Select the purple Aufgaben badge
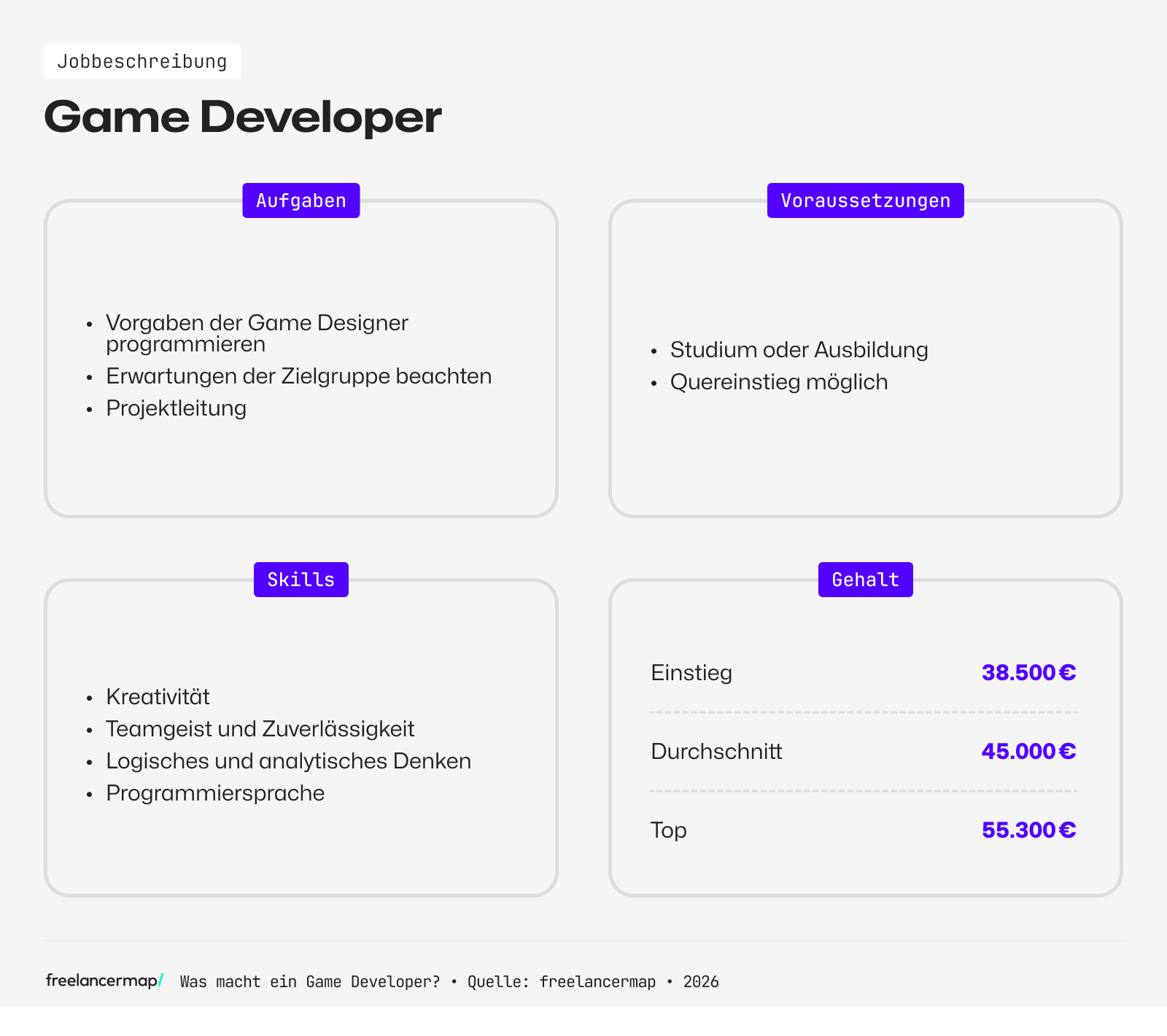Screen dimensions: 1167x1036 (x=301, y=200)
